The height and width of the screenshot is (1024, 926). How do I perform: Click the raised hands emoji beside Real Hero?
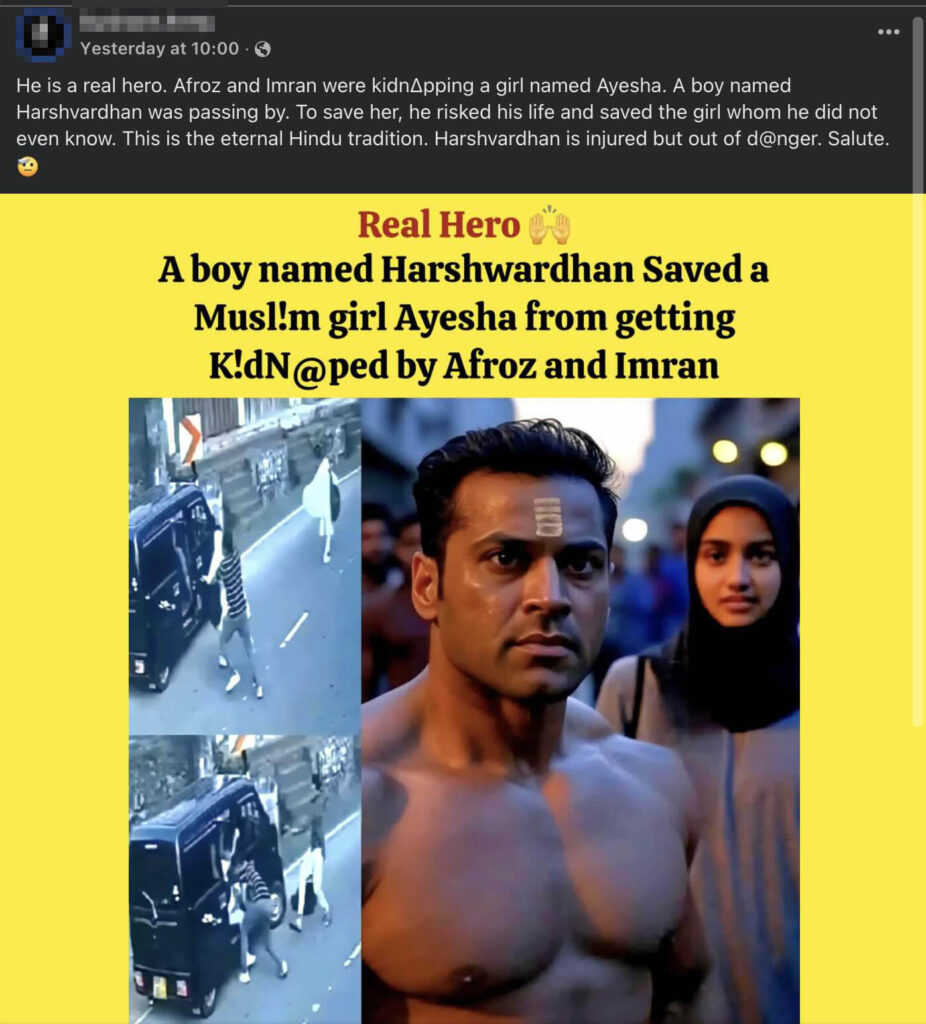(x=549, y=225)
